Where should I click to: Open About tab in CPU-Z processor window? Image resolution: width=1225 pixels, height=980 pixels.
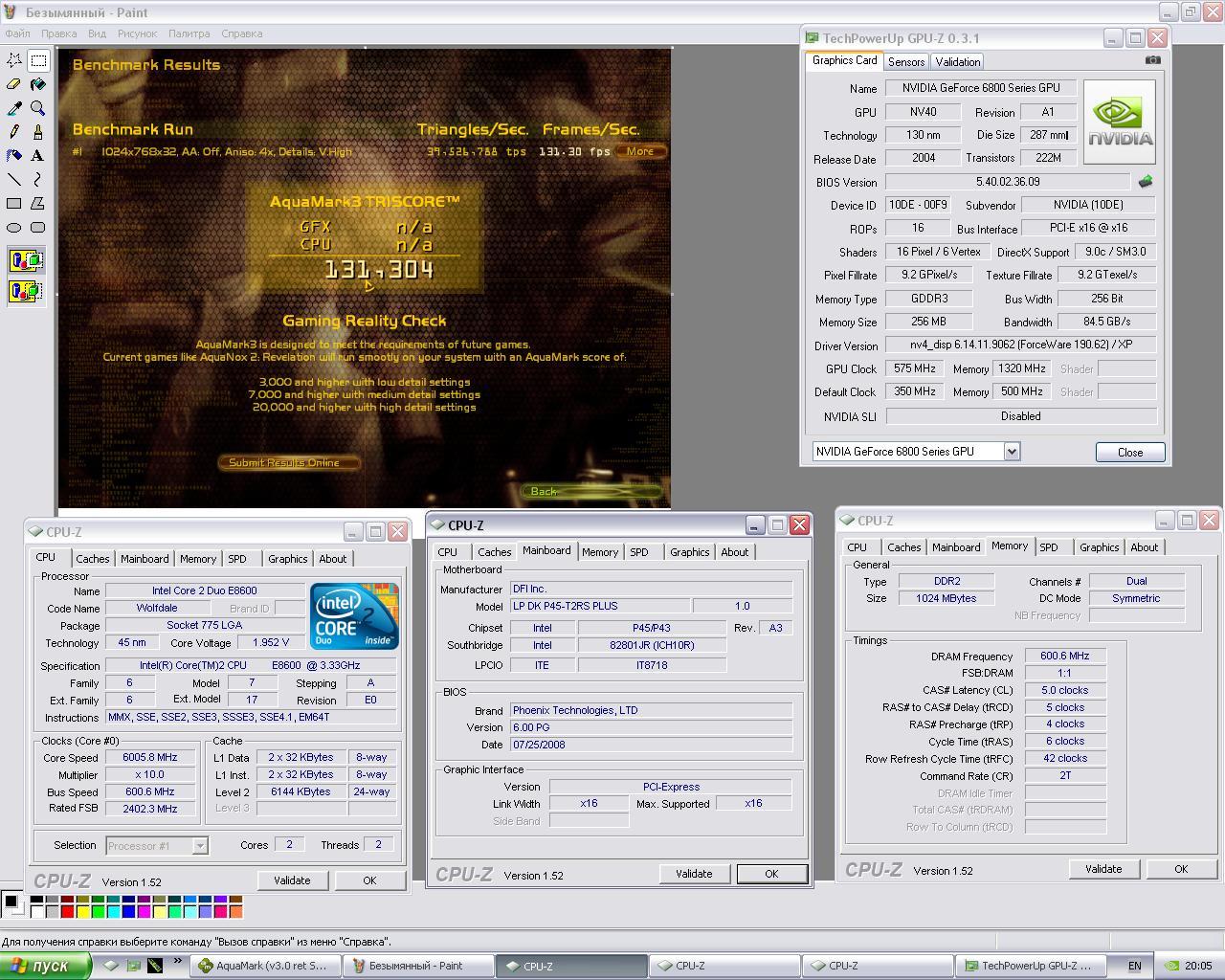(333, 559)
